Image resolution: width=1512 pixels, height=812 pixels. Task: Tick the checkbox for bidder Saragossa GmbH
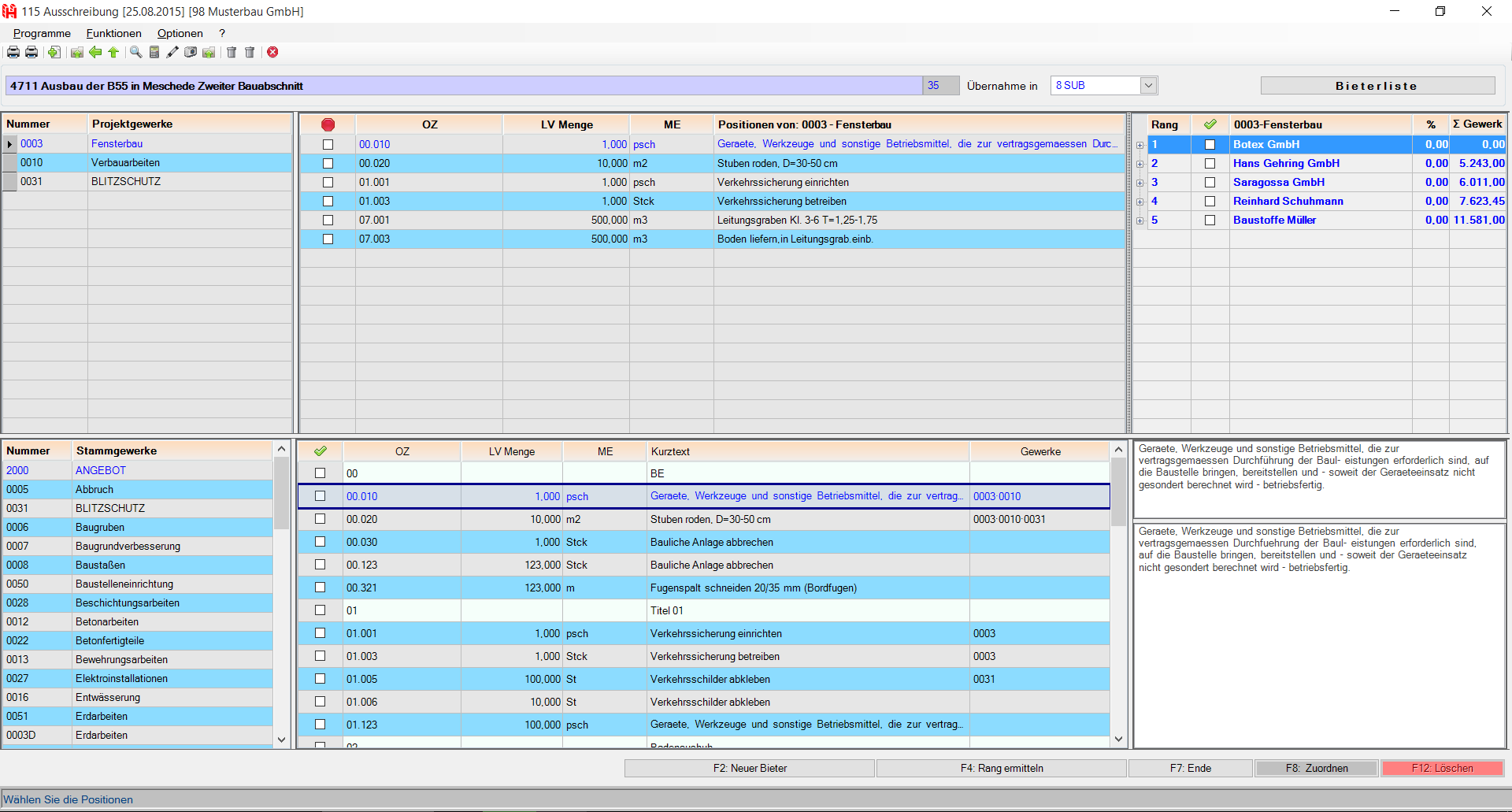(x=1210, y=183)
